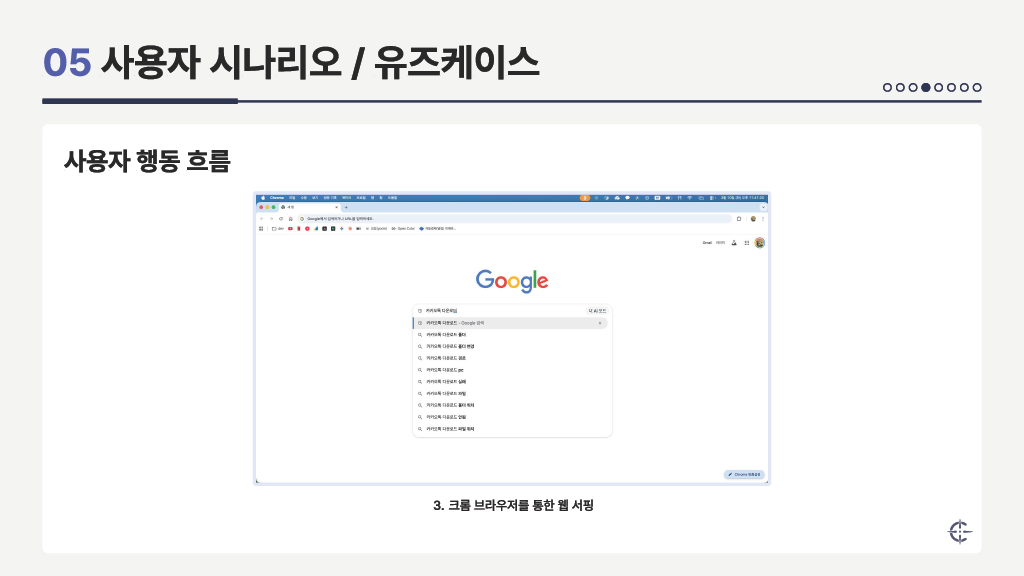
Task: Open the Chrome three-dot menu
Action: (764, 218)
